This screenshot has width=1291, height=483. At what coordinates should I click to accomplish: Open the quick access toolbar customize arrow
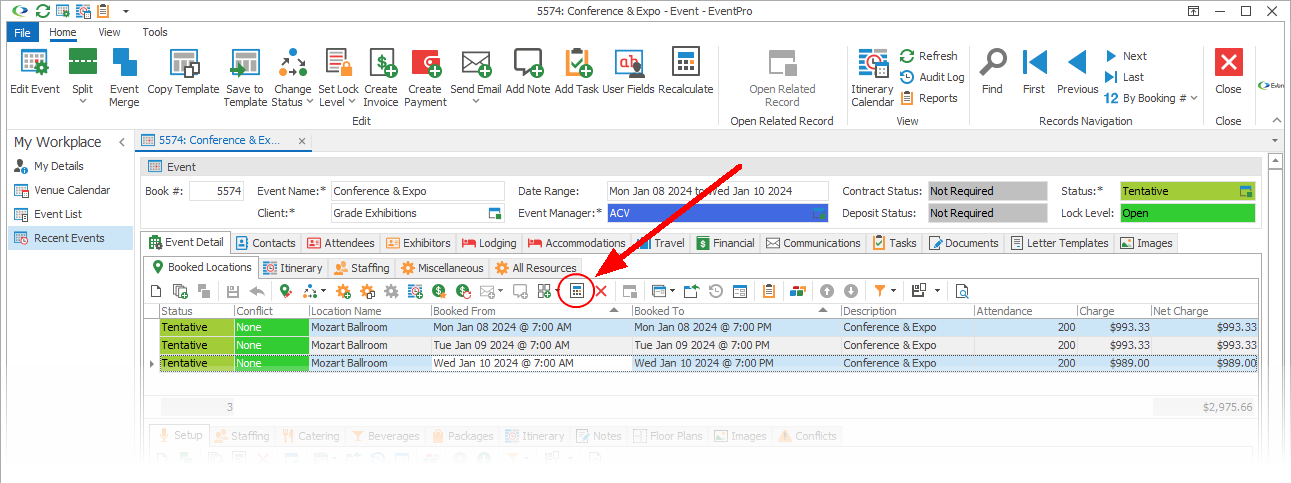click(126, 12)
